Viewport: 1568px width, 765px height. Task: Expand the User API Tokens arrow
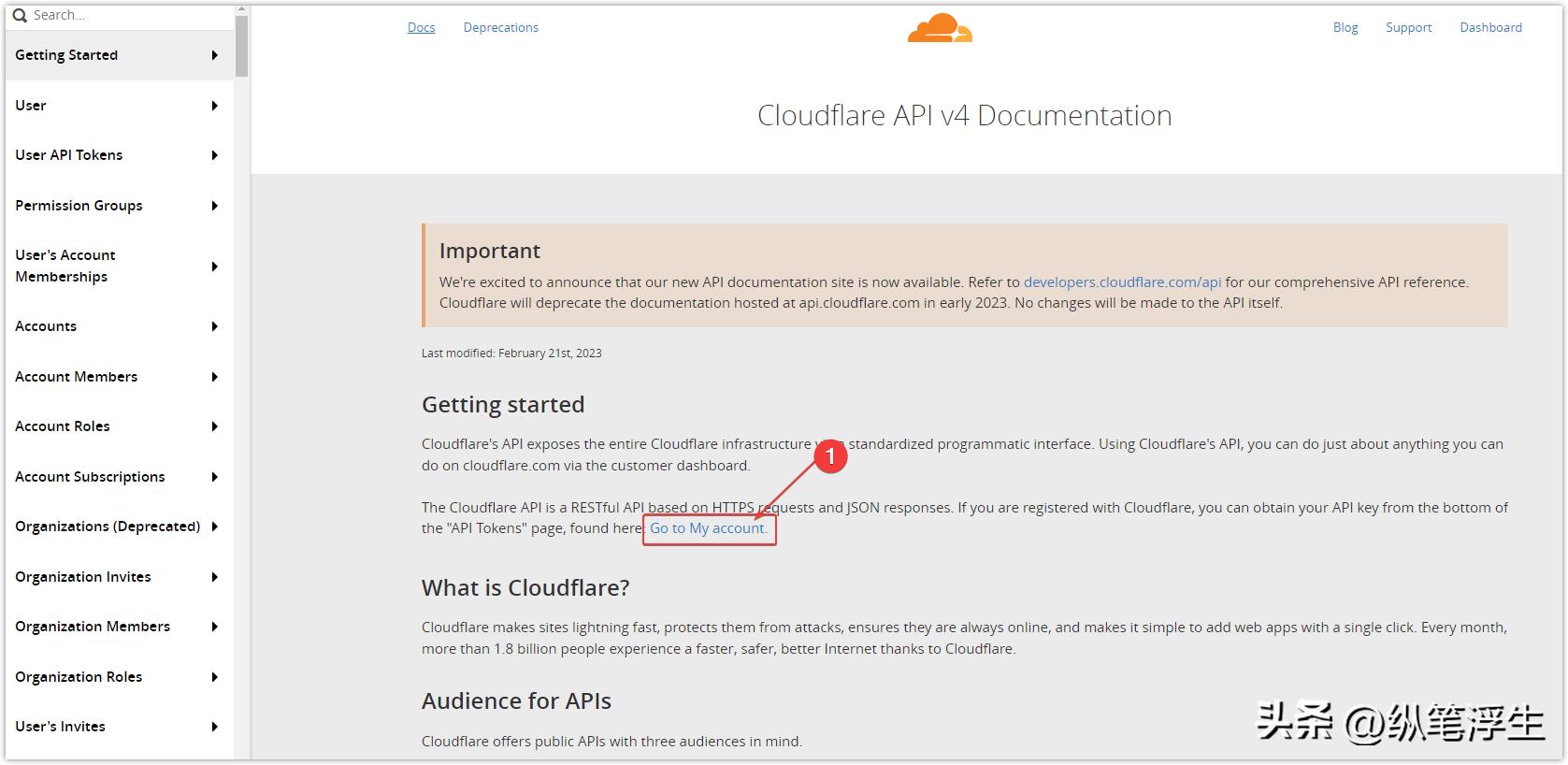pyautogui.click(x=215, y=155)
